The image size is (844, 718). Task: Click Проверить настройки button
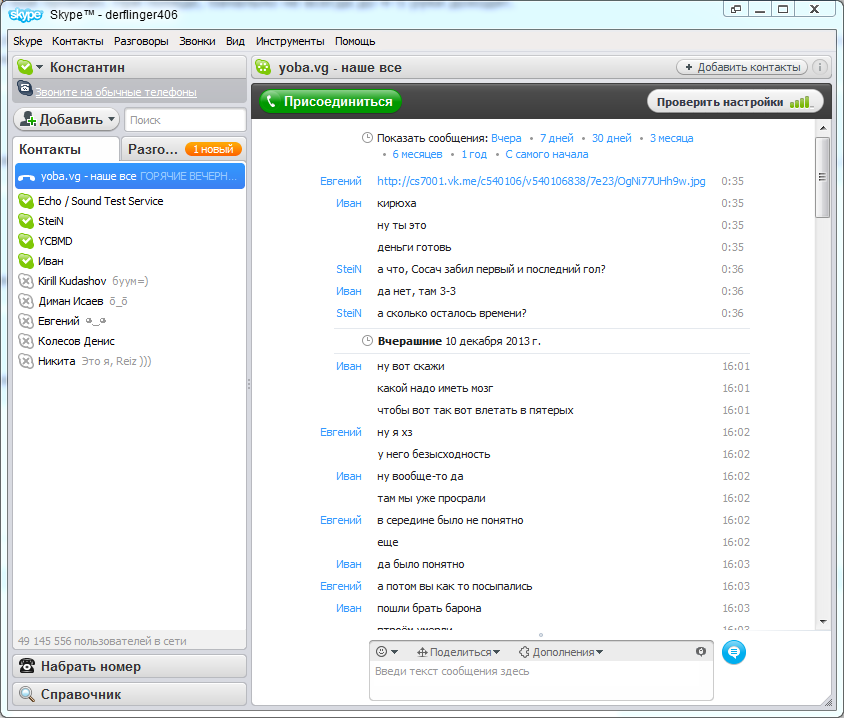coord(735,102)
